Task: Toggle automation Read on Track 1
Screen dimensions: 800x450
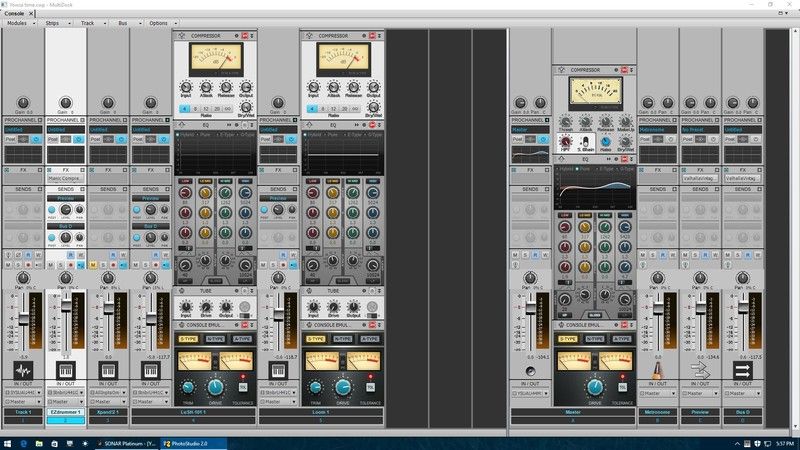Action: 28,255
